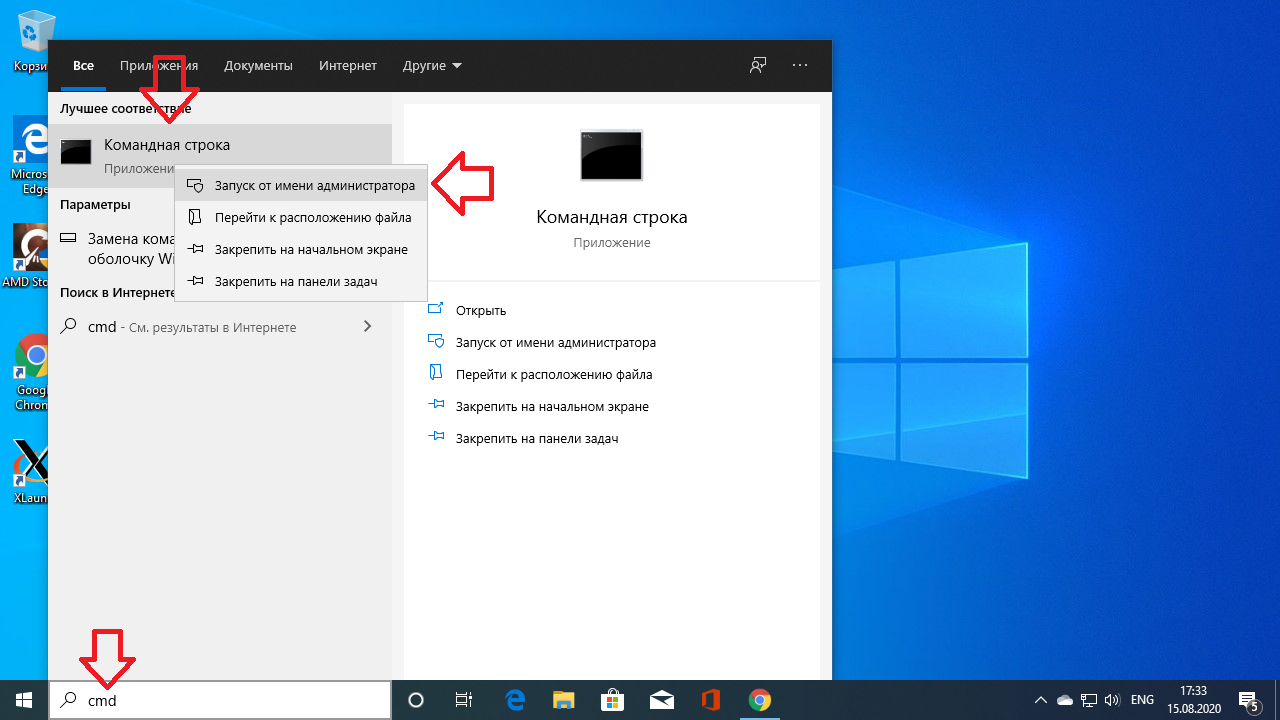Launch Microsoft Edge from the taskbar
This screenshot has width=1280, height=720.
coord(516,700)
